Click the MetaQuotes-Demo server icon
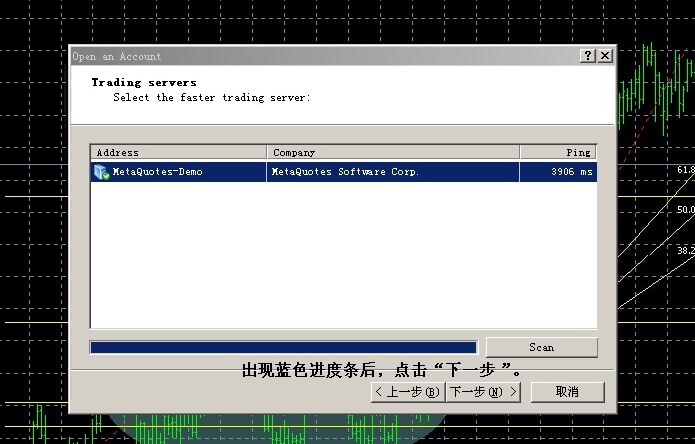Image resolution: width=695 pixels, height=444 pixels. click(x=101, y=172)
